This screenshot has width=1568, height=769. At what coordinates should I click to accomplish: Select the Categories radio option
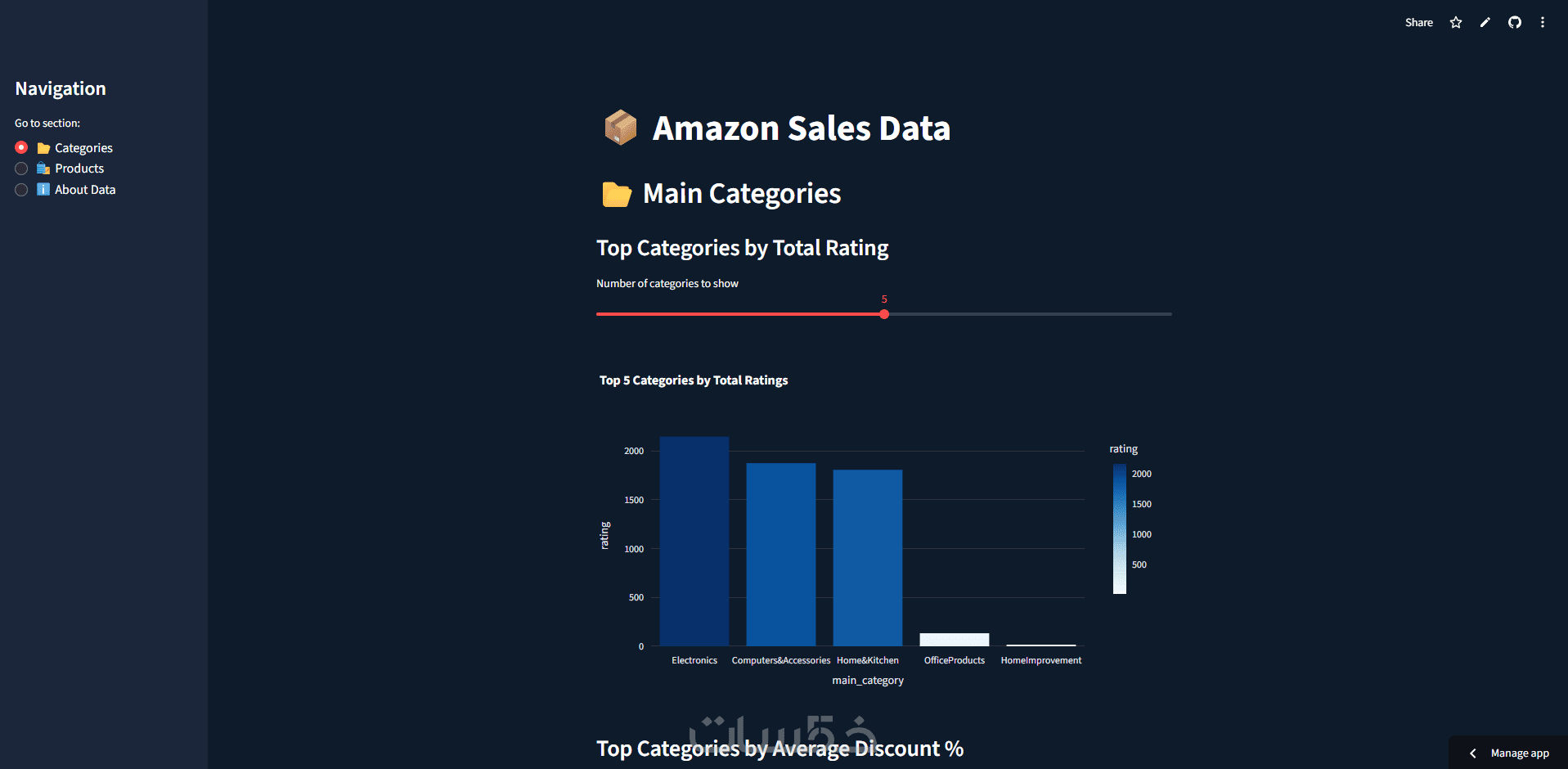[x=21, y=147]
